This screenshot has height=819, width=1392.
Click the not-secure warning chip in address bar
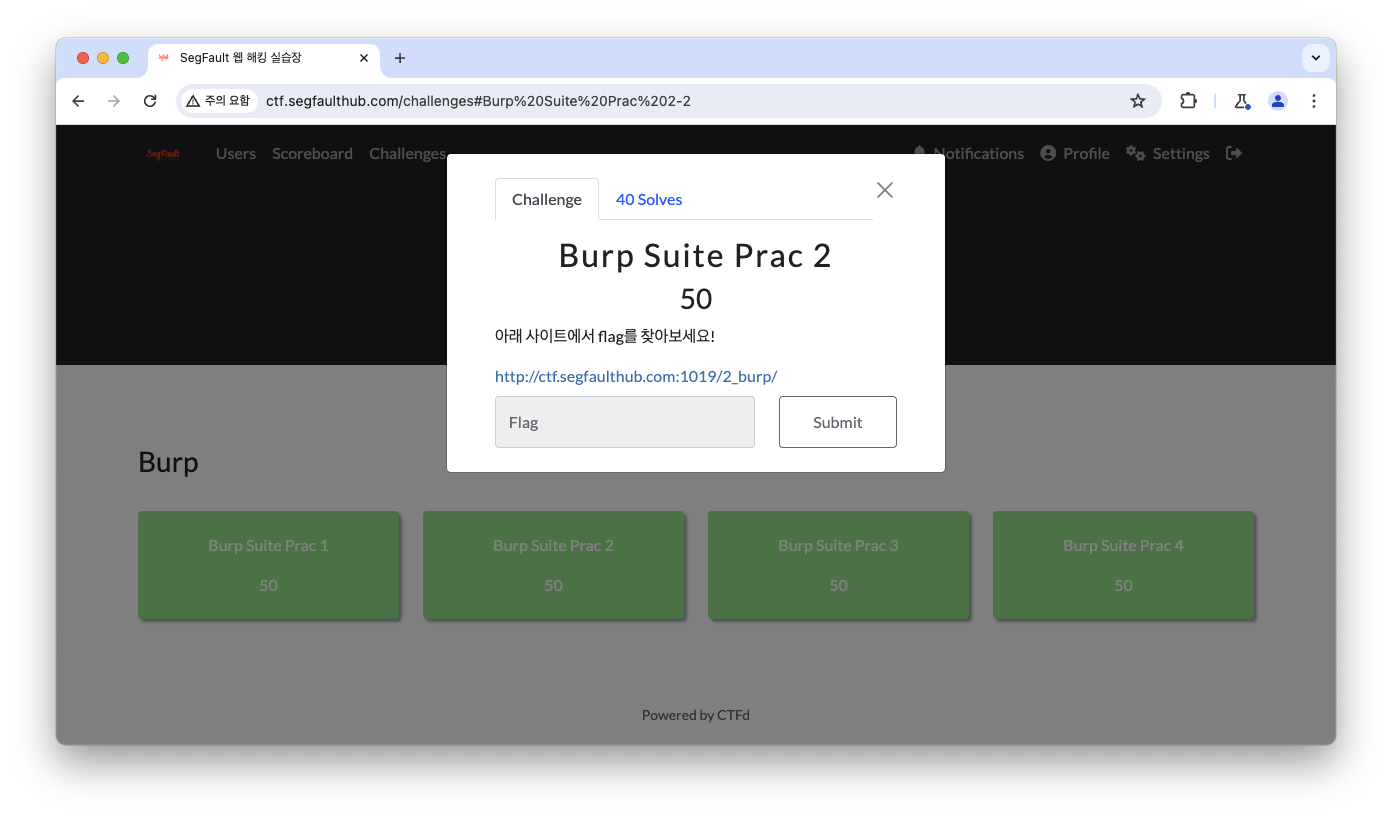pyautogui.click(x=218, y=101)
